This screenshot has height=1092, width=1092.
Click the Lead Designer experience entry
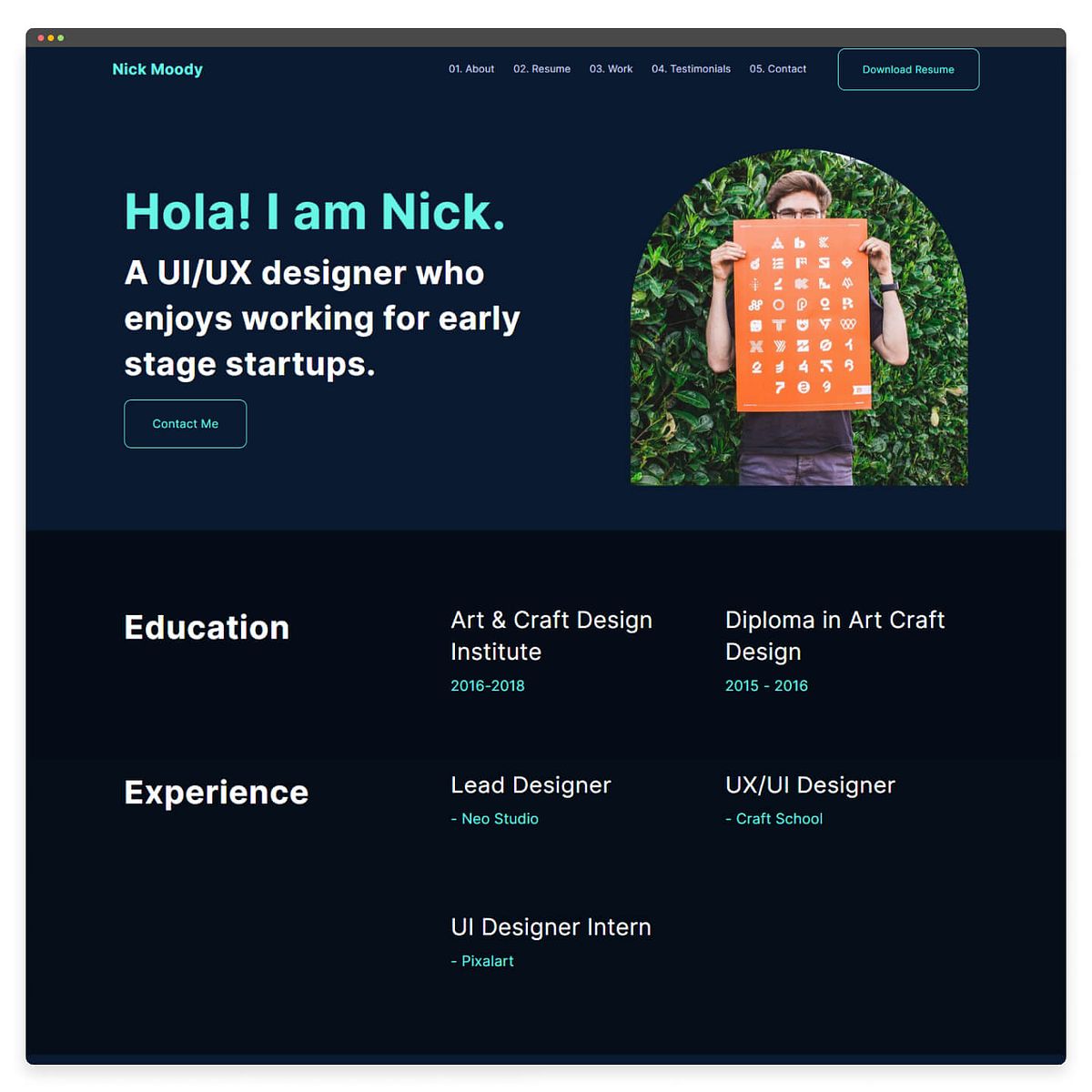click(x=531, y=784)
